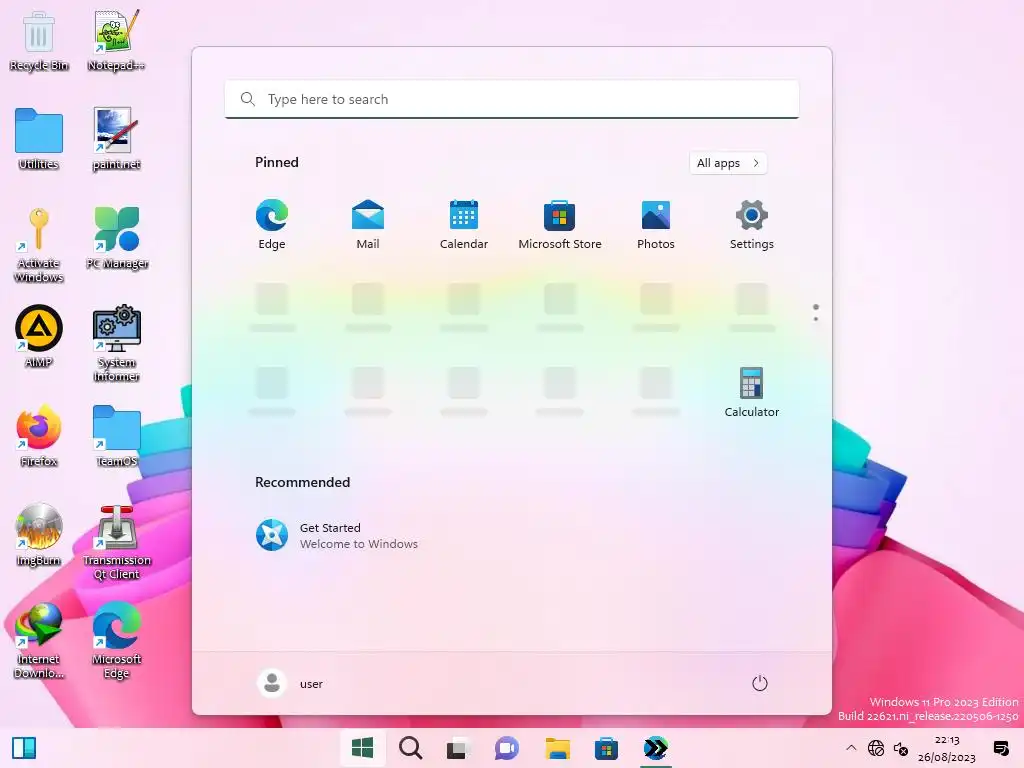
Task: Open the clock showing 22:13
Action: coord(946,748)
